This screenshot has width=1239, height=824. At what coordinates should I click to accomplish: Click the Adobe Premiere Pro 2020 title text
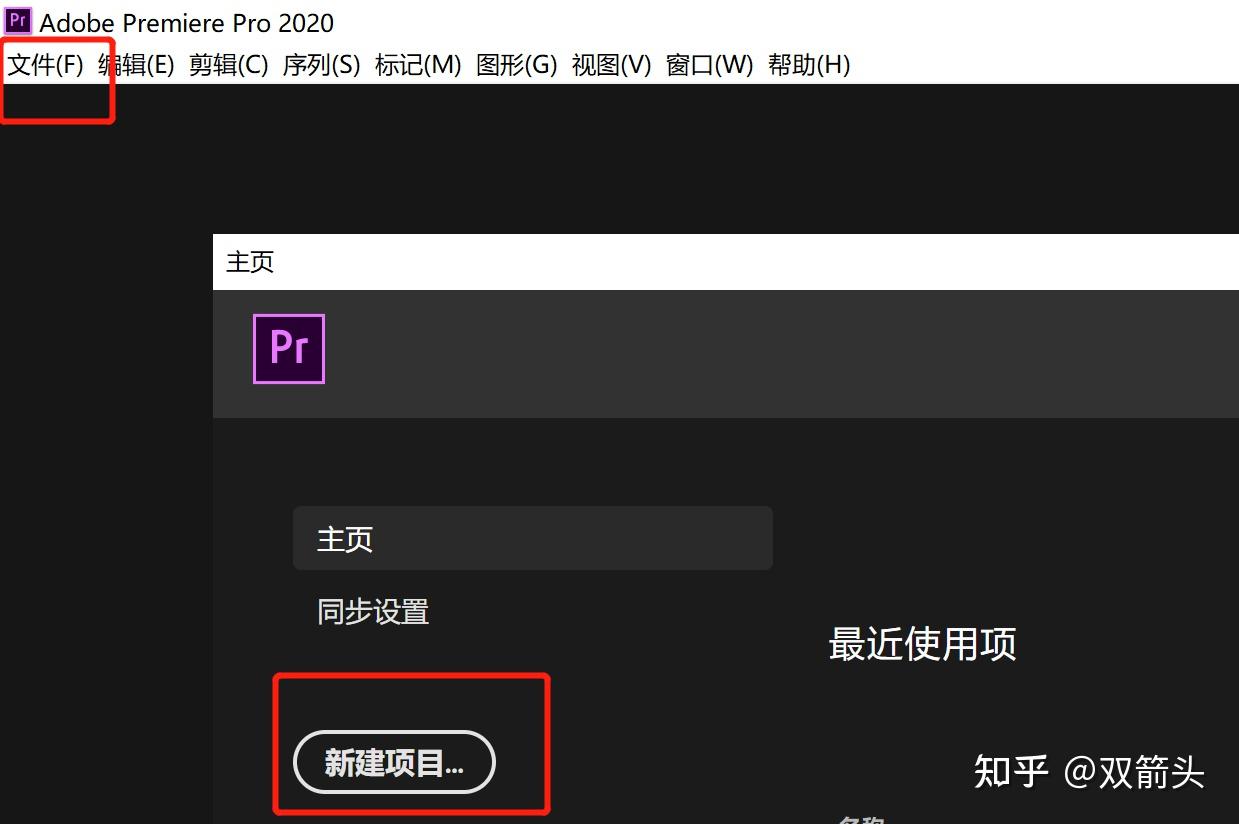click(186, 21)
